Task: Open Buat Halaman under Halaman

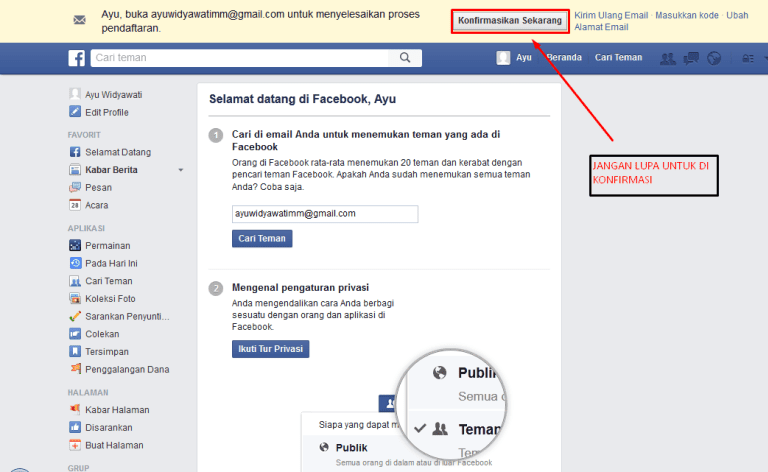Action: click(x=114, y=445)
